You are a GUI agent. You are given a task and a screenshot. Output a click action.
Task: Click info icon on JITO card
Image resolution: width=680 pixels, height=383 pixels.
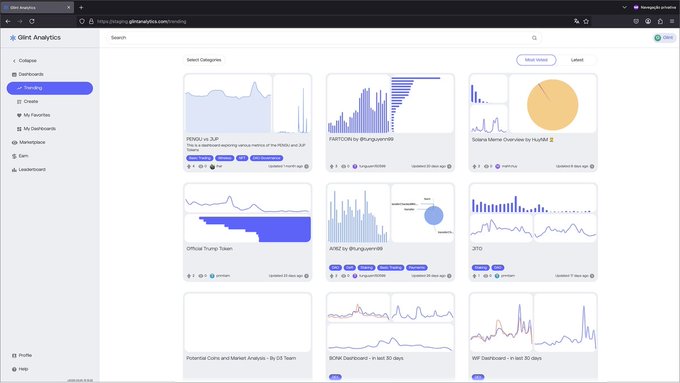592,276
